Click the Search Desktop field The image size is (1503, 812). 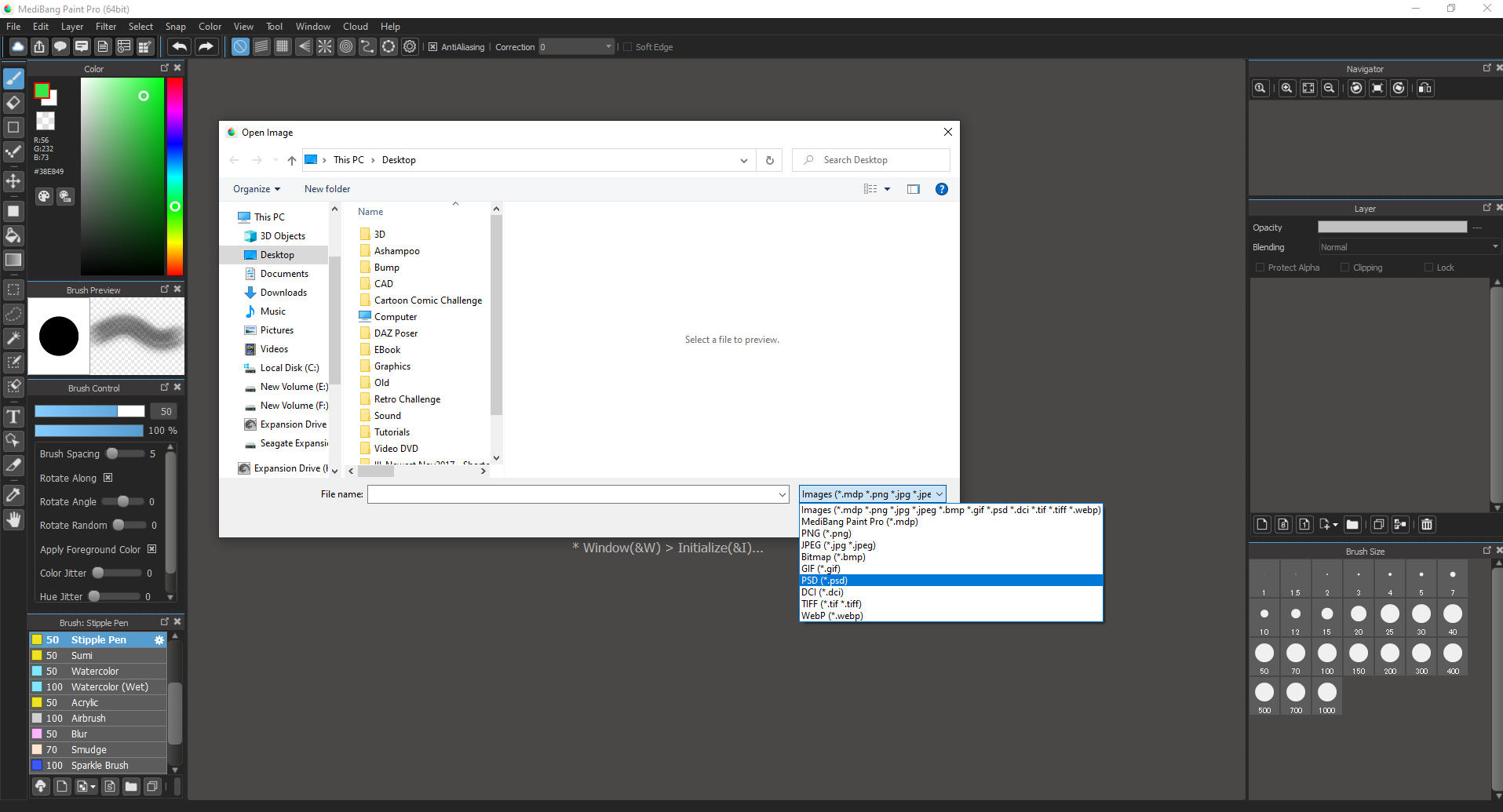[x=871, y=160]
